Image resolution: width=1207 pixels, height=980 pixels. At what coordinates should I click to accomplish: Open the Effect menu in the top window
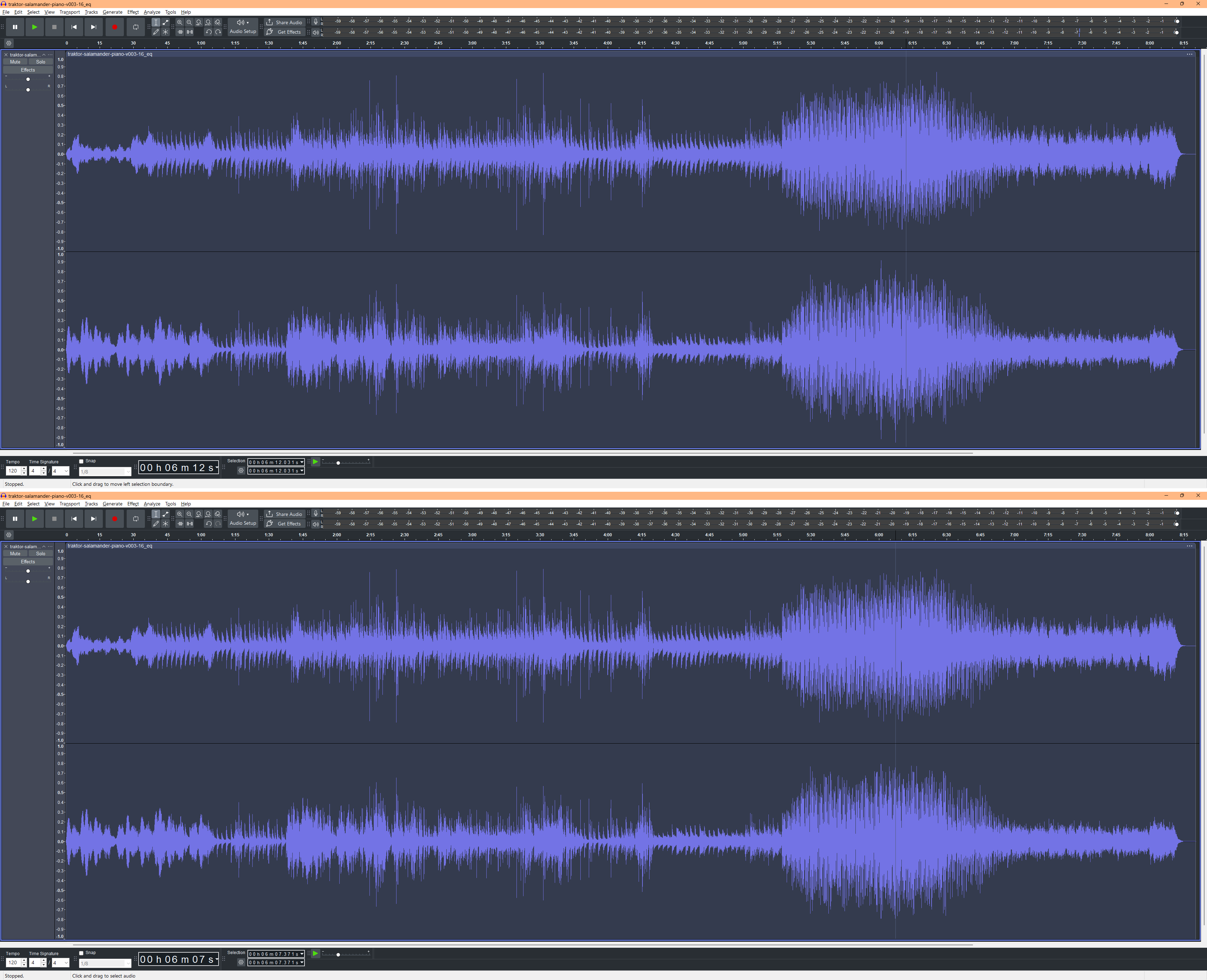[x=133, y=12]
